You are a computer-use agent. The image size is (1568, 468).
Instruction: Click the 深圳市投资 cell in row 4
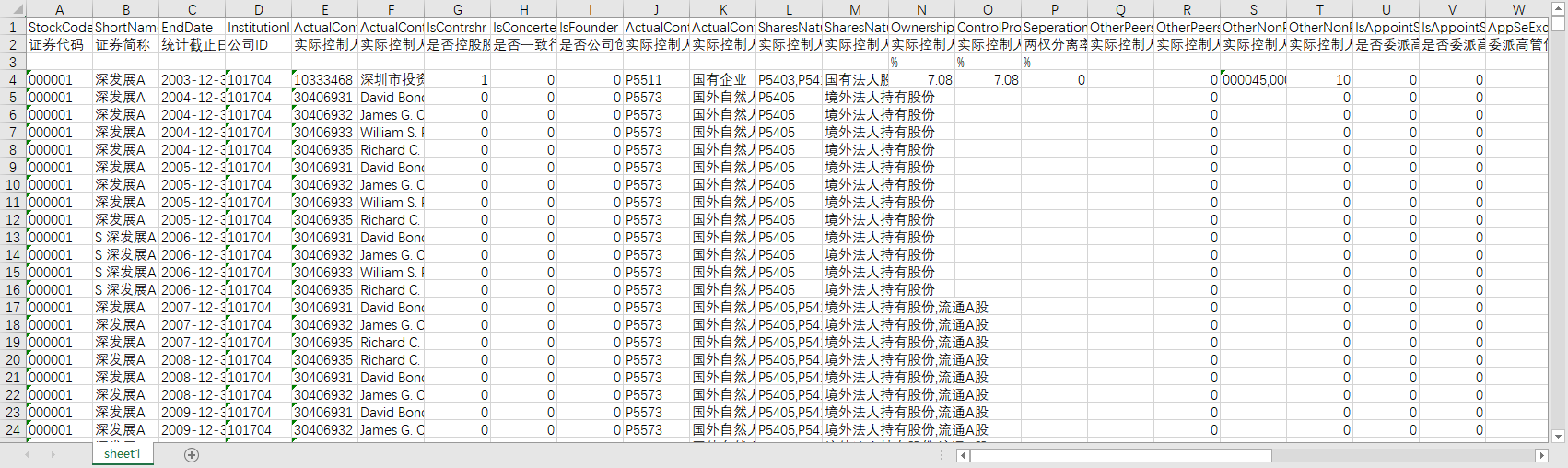point(392,80)
